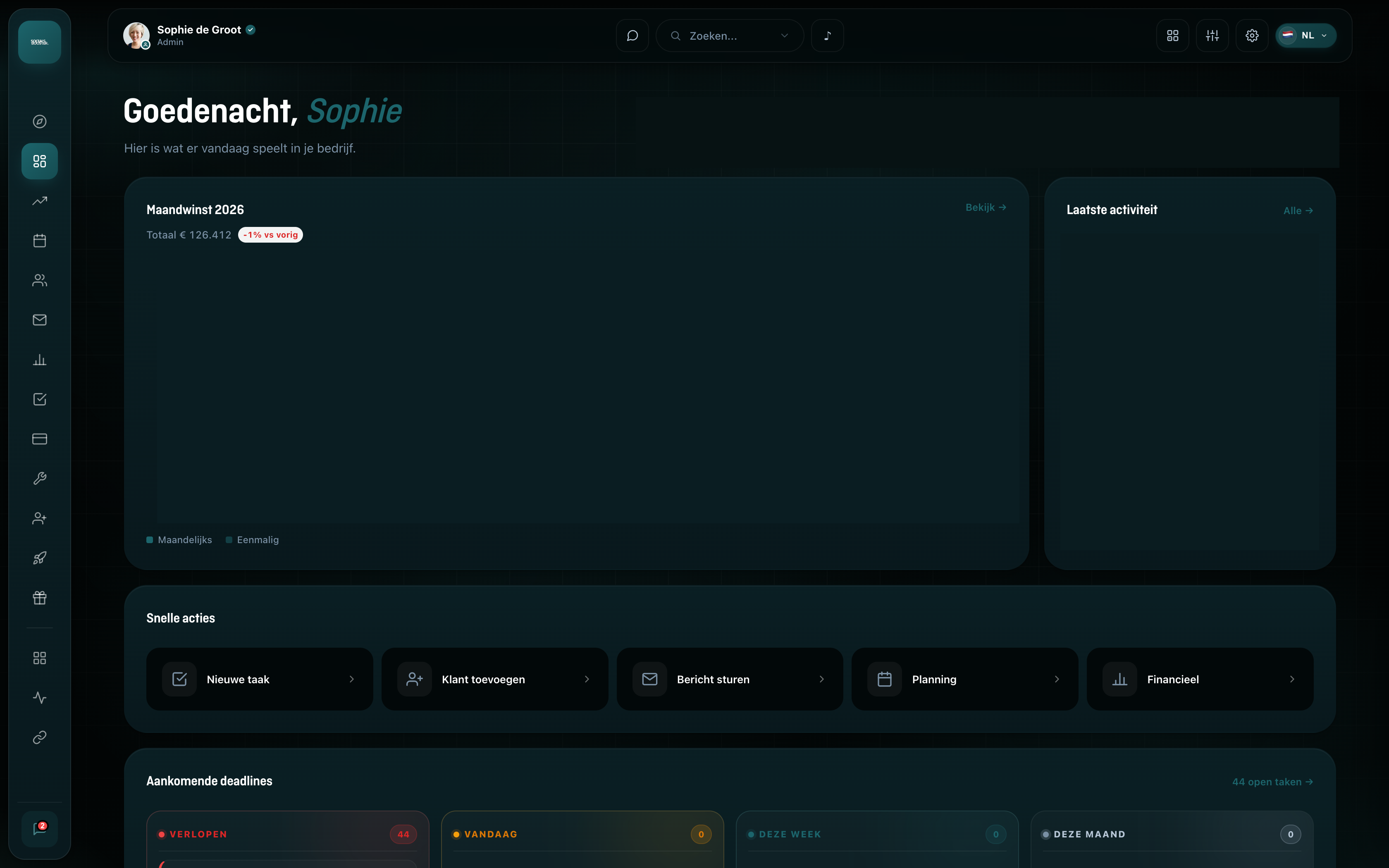Open the credit card icon in sidebar

click(40, 439)
